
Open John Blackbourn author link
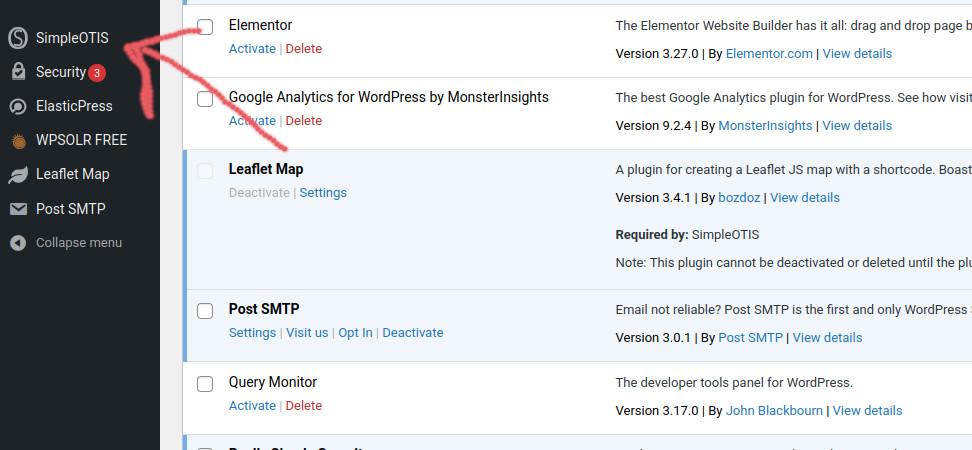774,411
